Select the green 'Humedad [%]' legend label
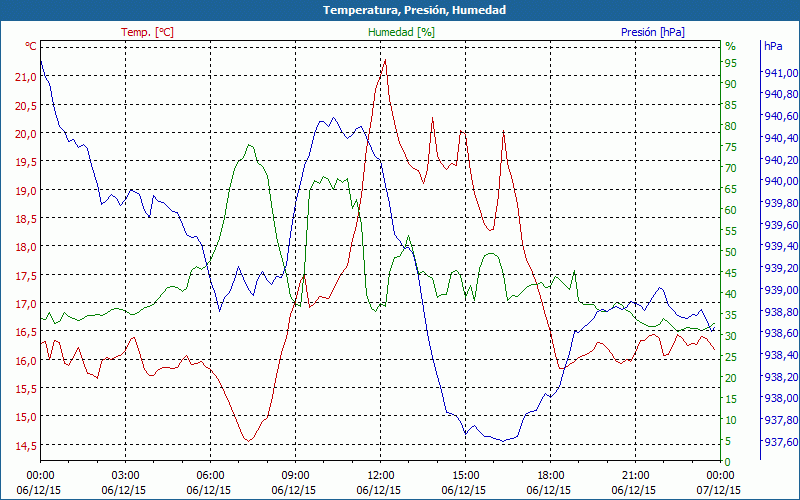This screenshot has height=500, width=800. [x=401, y=32]
